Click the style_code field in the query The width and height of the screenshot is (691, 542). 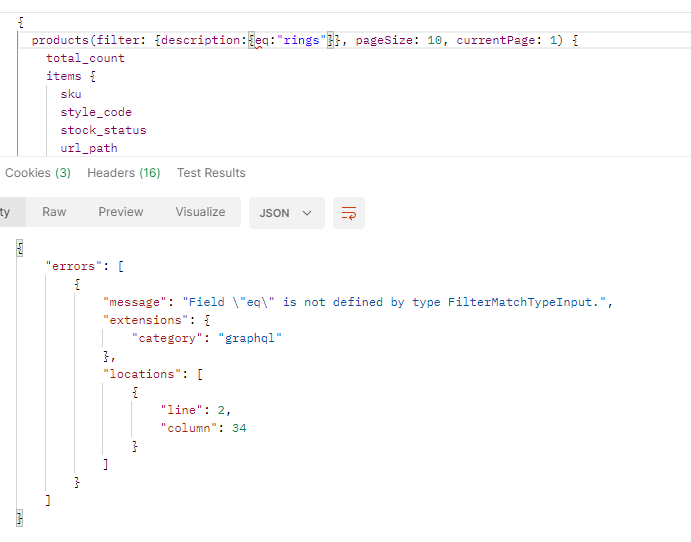[96, 113]
